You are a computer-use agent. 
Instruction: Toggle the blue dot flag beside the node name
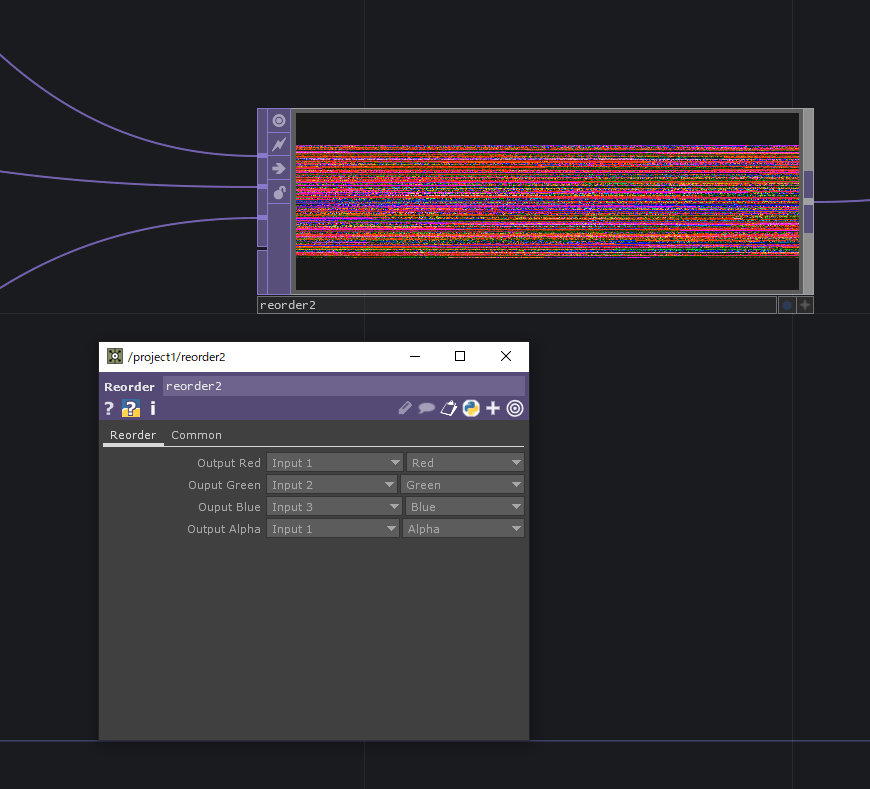pos(787,305)
